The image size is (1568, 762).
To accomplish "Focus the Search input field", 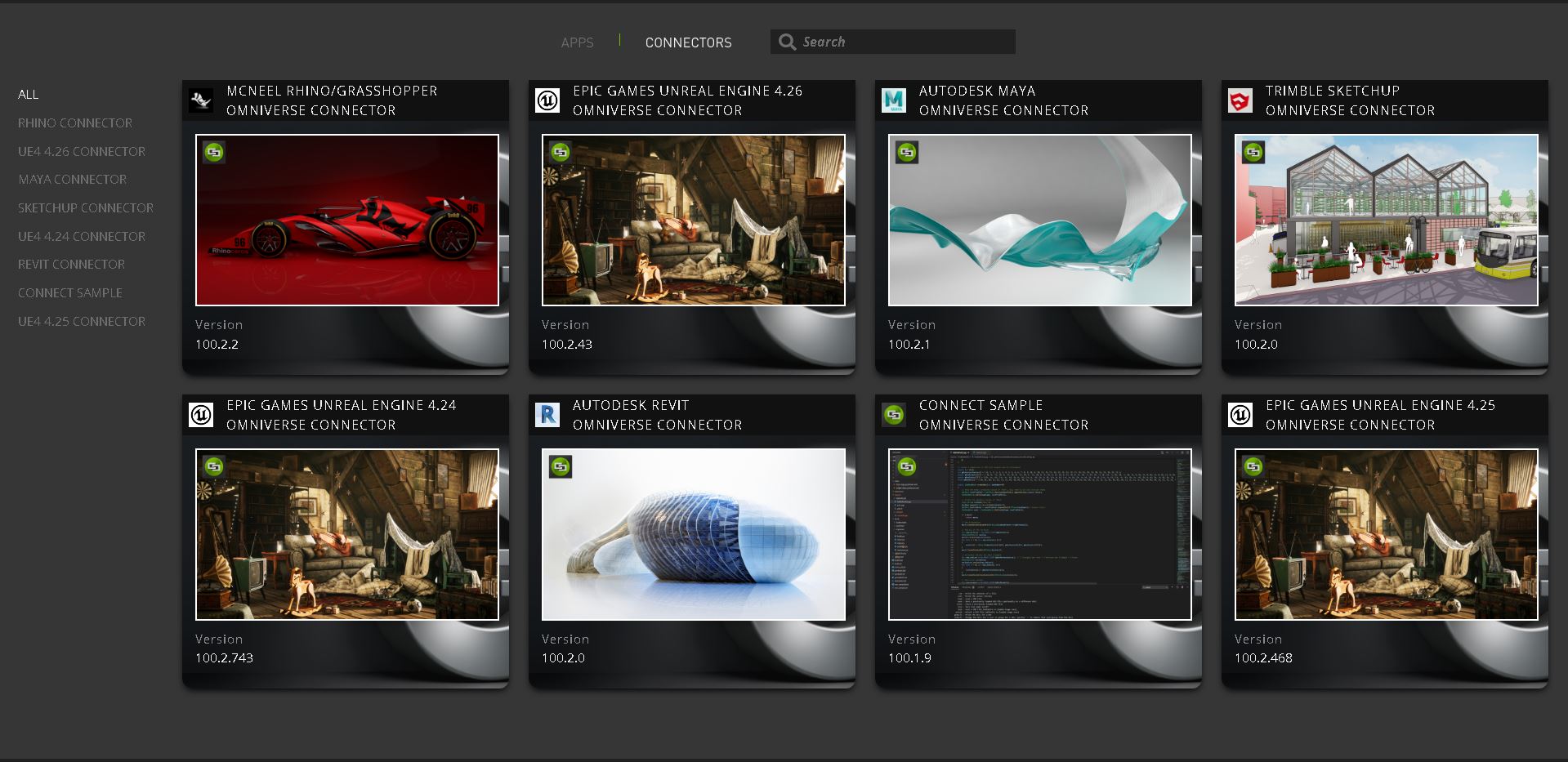I will [892, 42].
